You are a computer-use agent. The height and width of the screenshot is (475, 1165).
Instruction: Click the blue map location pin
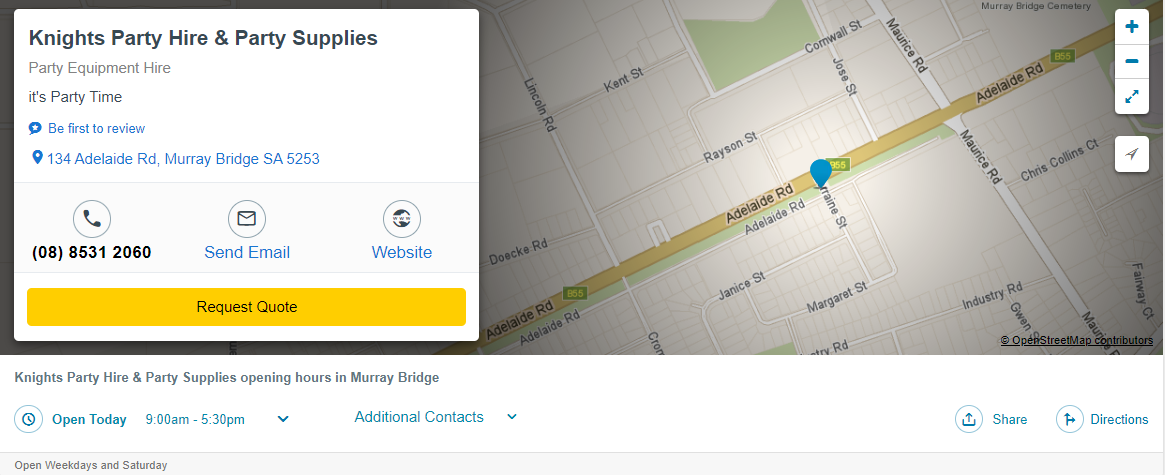coord(821,173)
